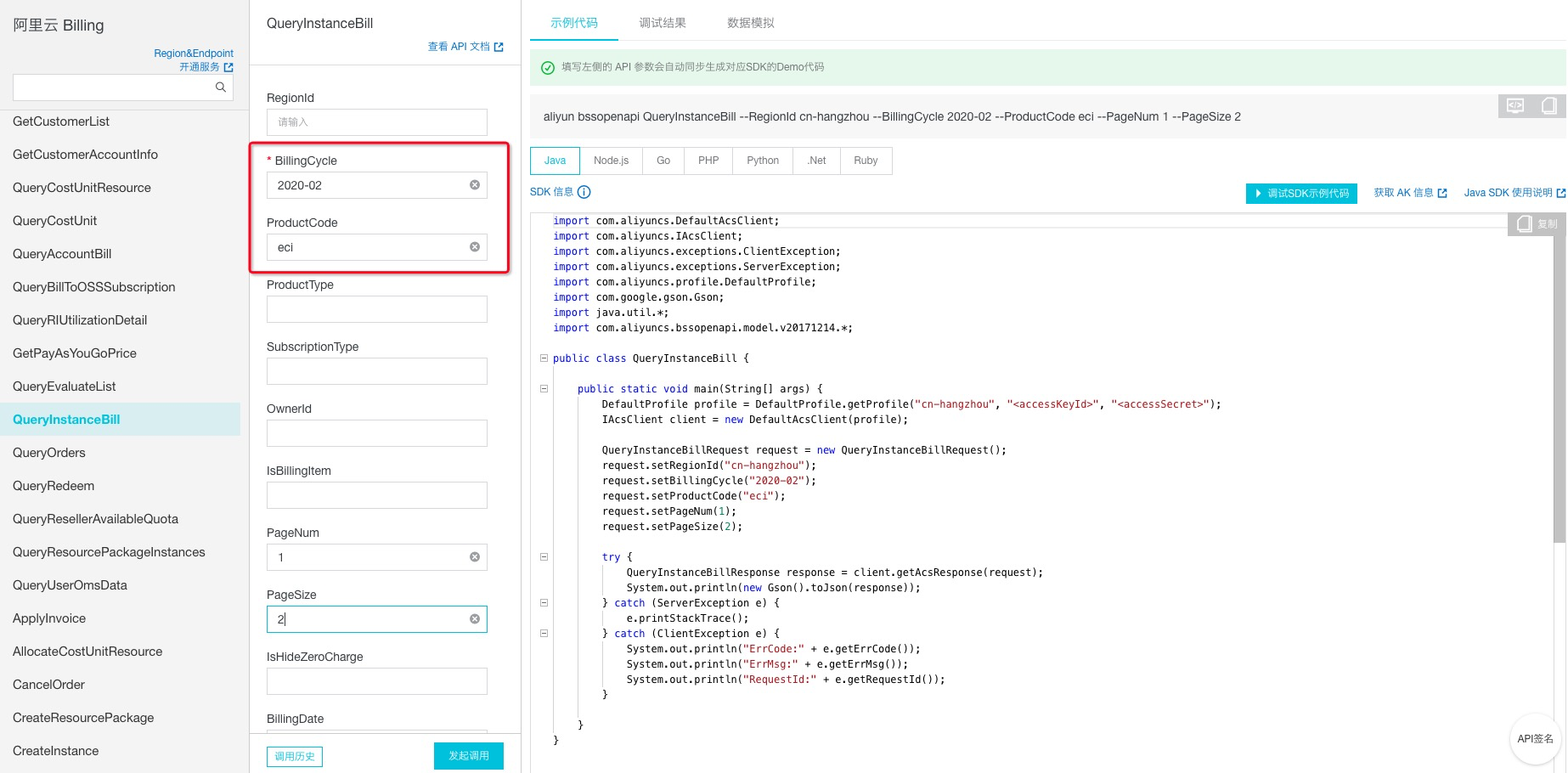Focus the IsBillingItem input field
Screen dimensions: 1568x773
point(377,495)
